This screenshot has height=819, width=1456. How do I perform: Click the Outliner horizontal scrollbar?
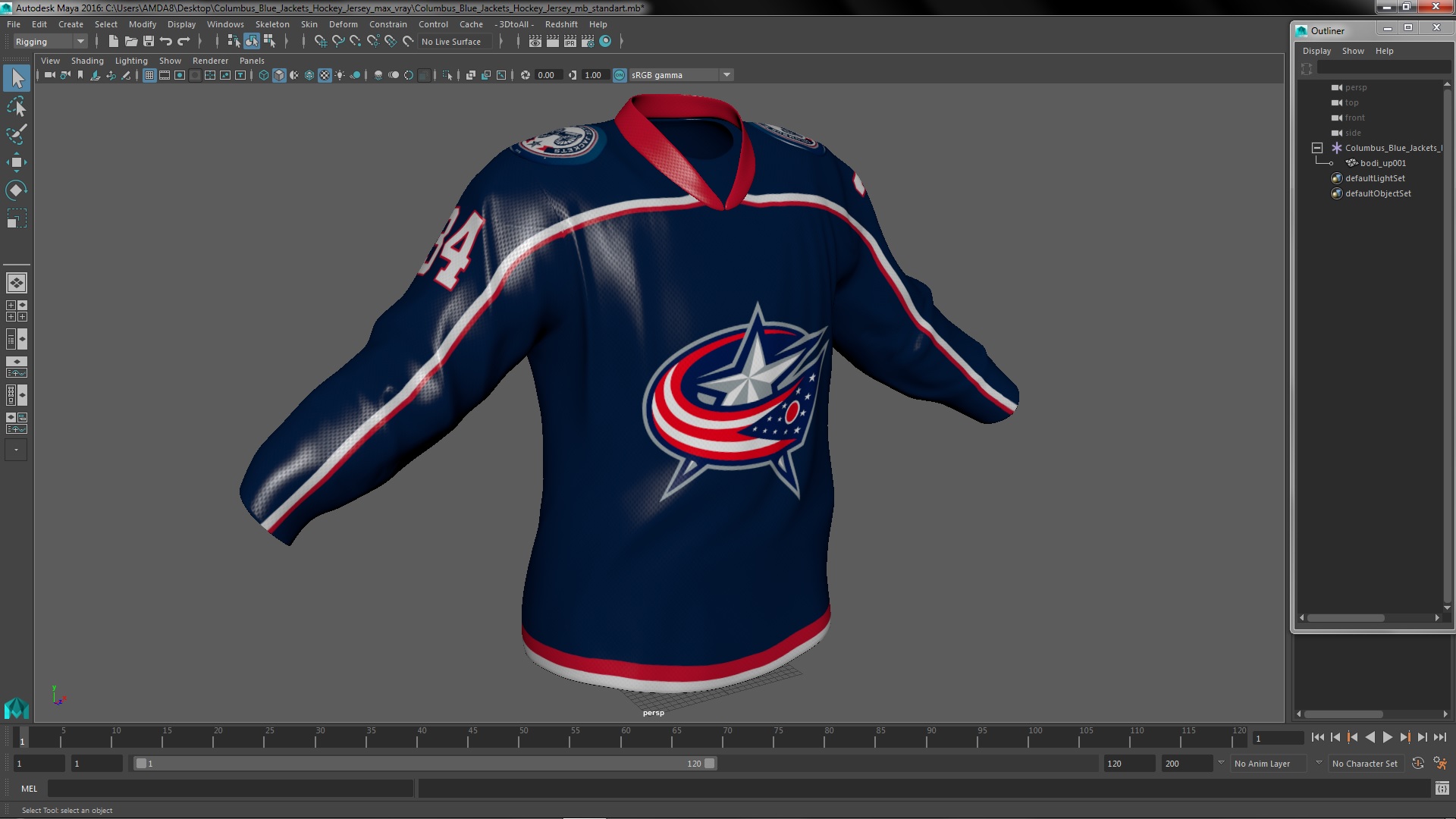(1345, 618)
